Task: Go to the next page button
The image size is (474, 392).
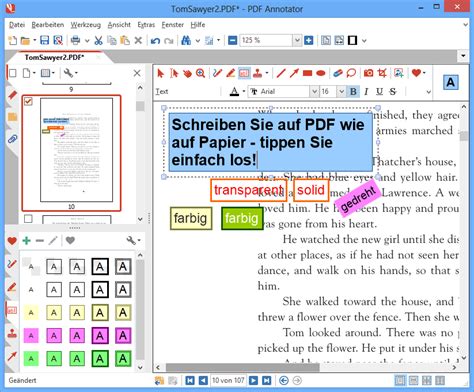Action: 253,380
